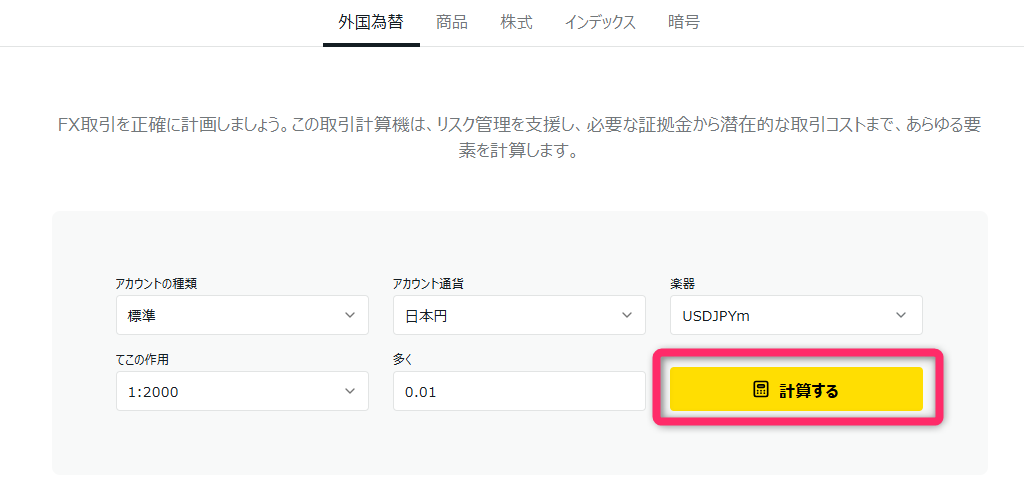Click the てこの作用 field label
Image resolution: width=1024 pixels, height=499 pixels.
coord(149,360)
